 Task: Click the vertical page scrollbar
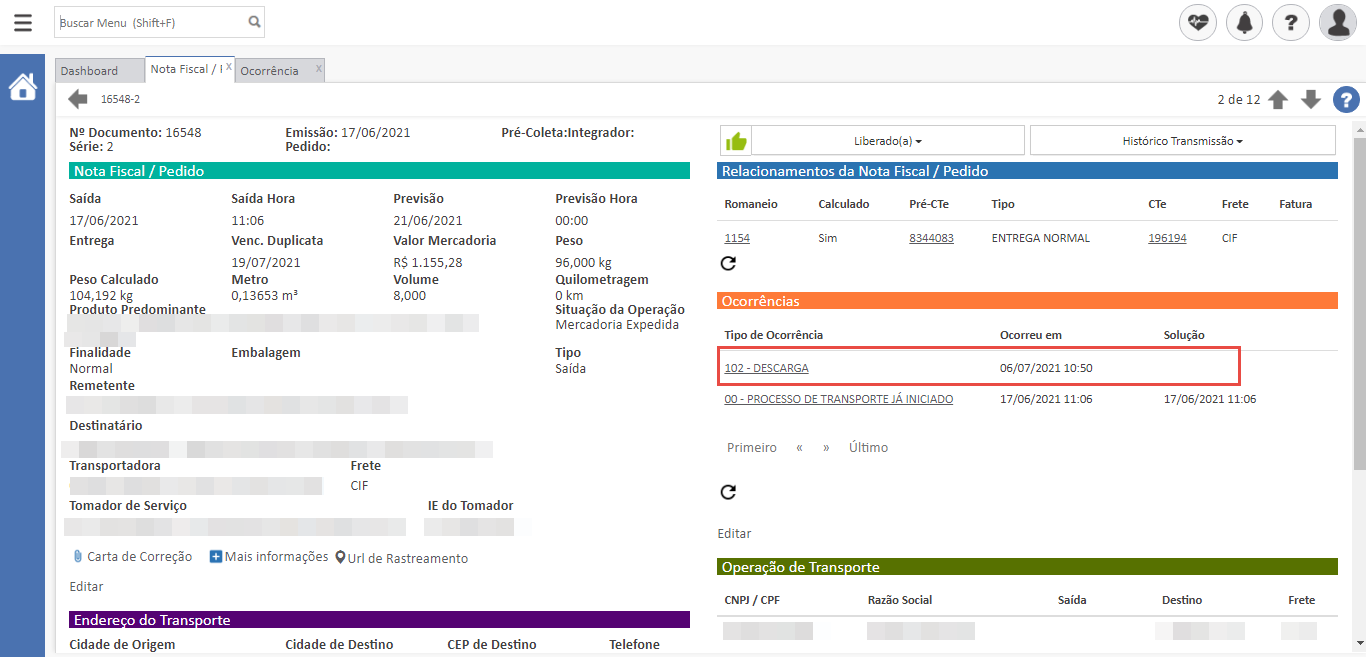[x=1358, y=300]
